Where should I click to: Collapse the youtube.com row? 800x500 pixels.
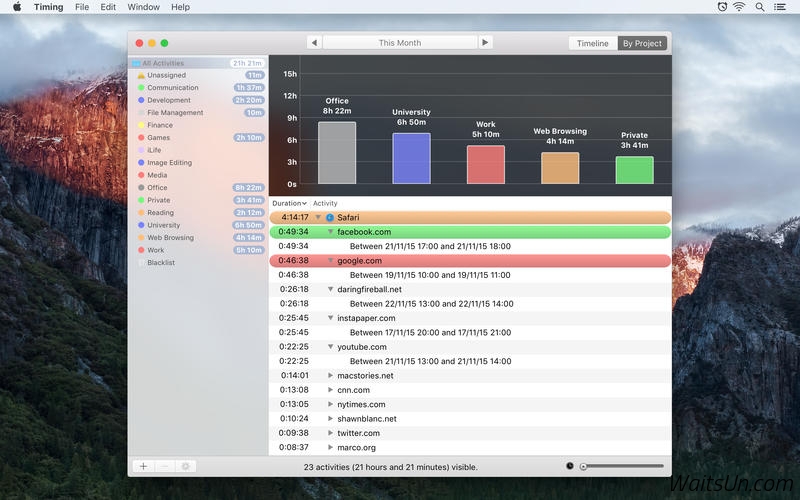(330, 347)
